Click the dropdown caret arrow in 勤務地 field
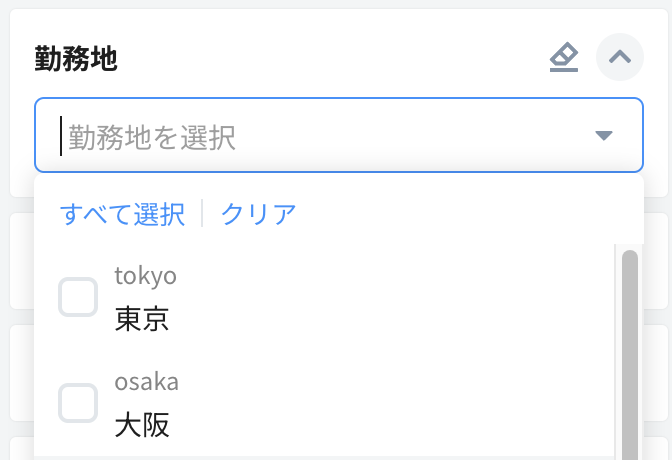Image resolution: width=672 pixels, height=460 pixels. 603,135
